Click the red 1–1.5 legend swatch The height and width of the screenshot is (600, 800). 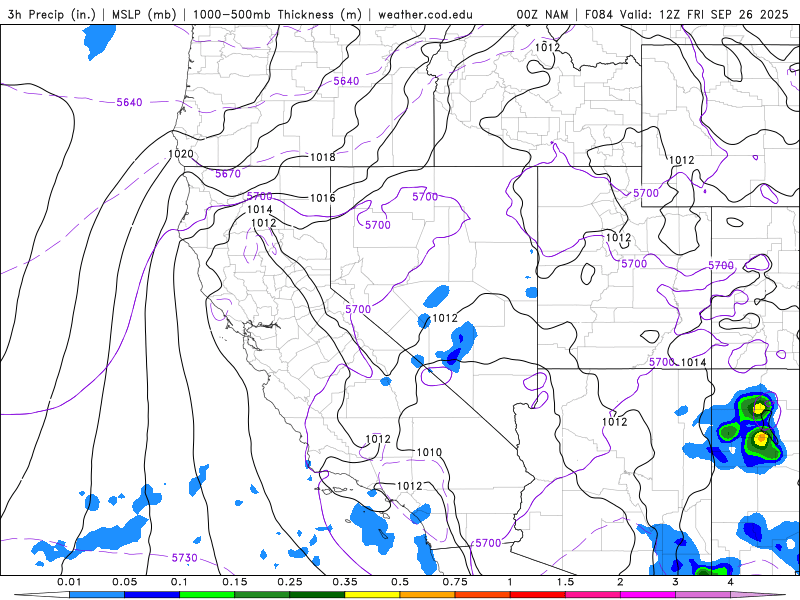[x=538, y=595]
